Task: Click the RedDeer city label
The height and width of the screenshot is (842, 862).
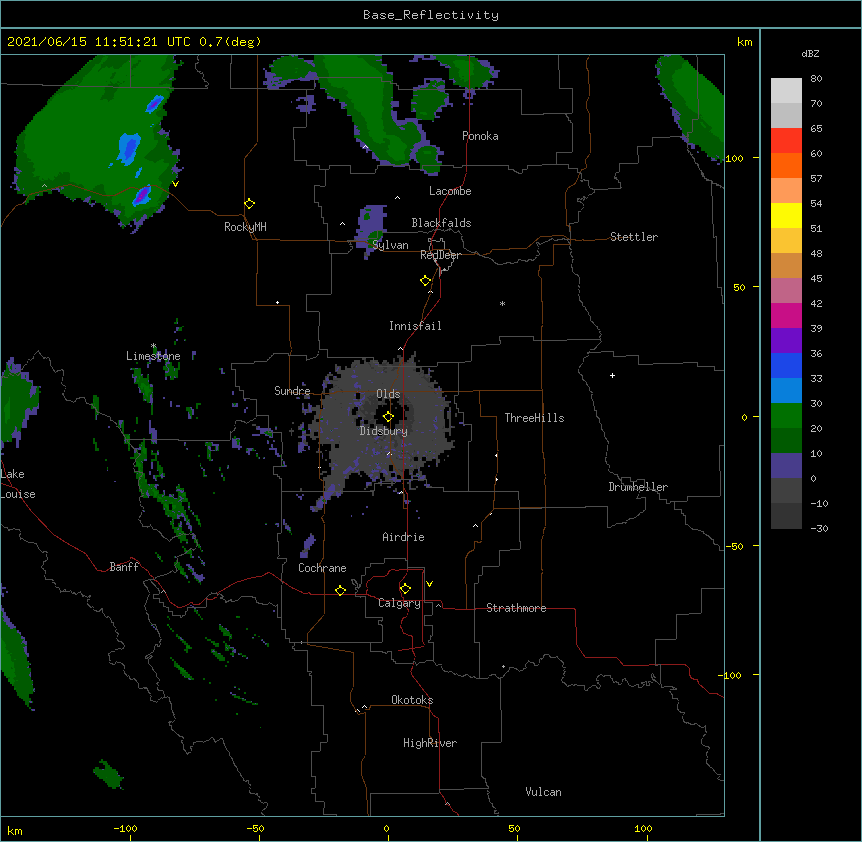Action: pyautogui.click(x=440, y=255)
